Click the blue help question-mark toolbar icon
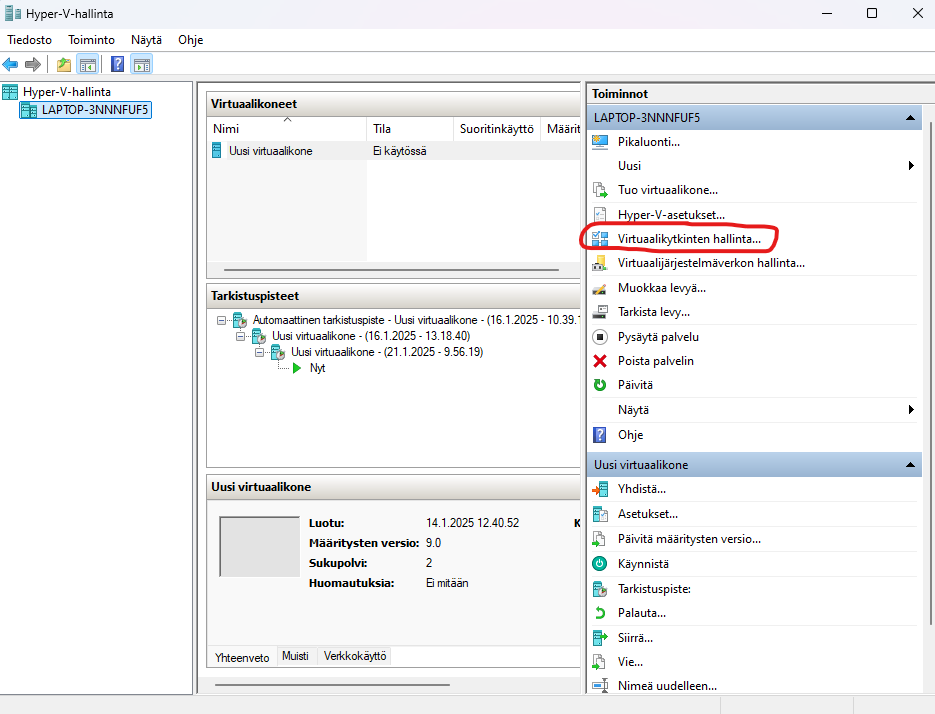 [x=117, y=64]
